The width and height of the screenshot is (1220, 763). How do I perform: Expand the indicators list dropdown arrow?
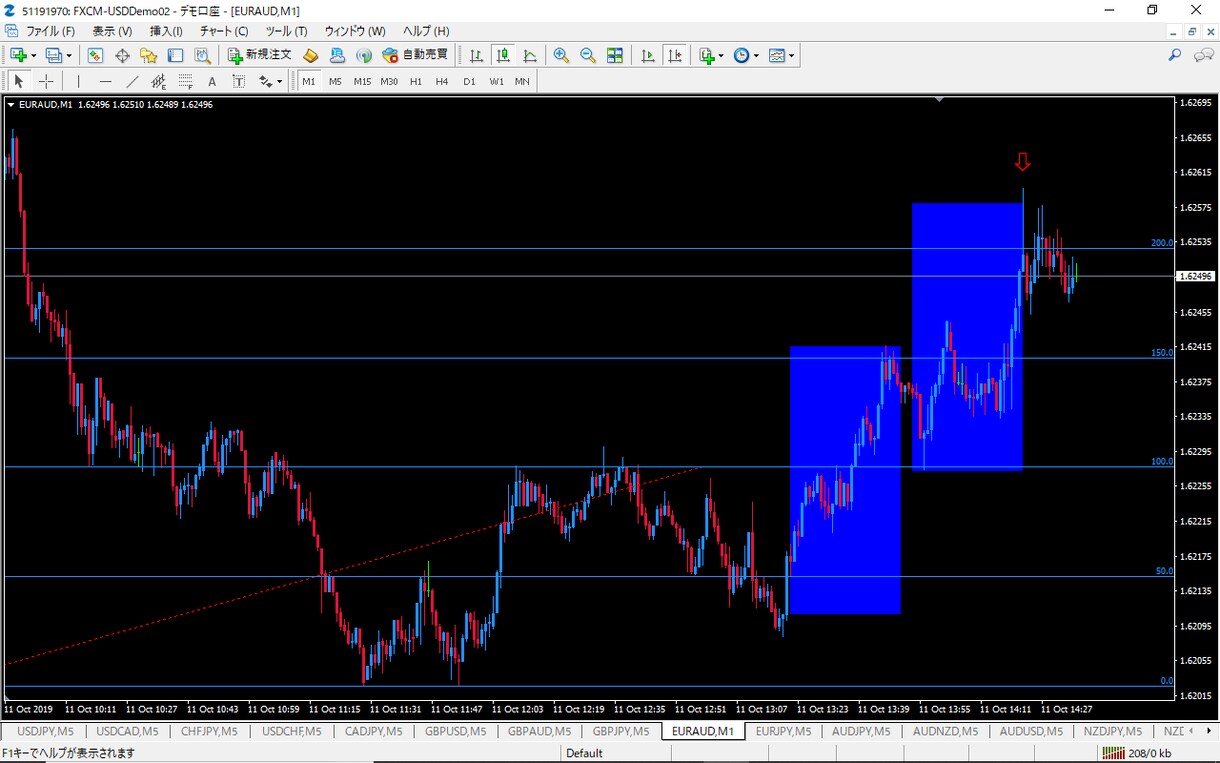click(x=722, y=56)
